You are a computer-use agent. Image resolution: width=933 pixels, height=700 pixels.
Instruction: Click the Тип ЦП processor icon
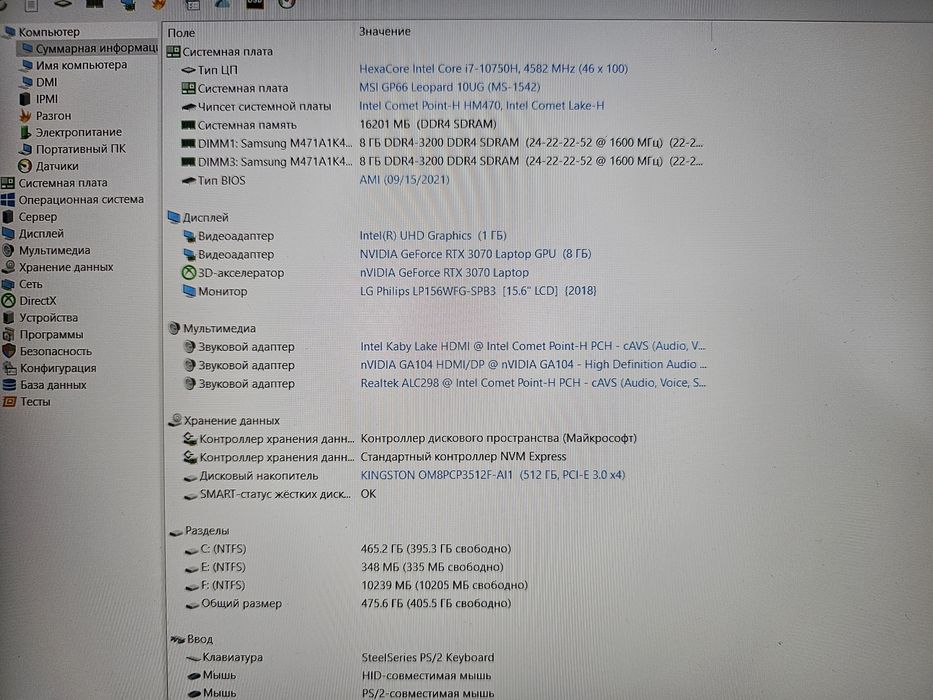pyautogui.click(x=188, y=70)
